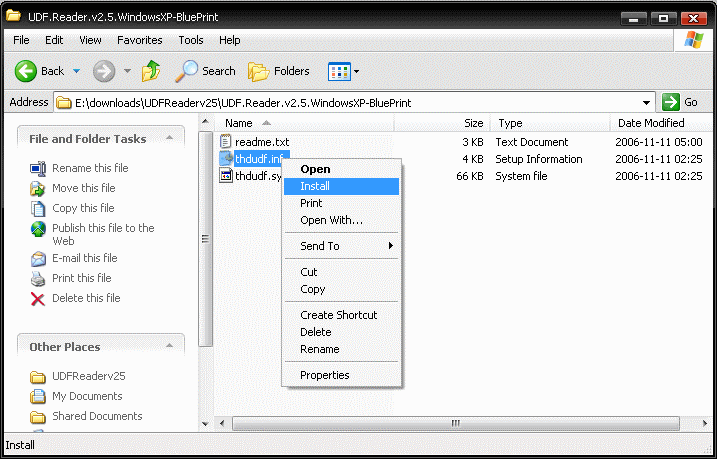This screenshot has width=717, height=459.
Task: Click the Up folder toolbar icon
Action: 151,71
